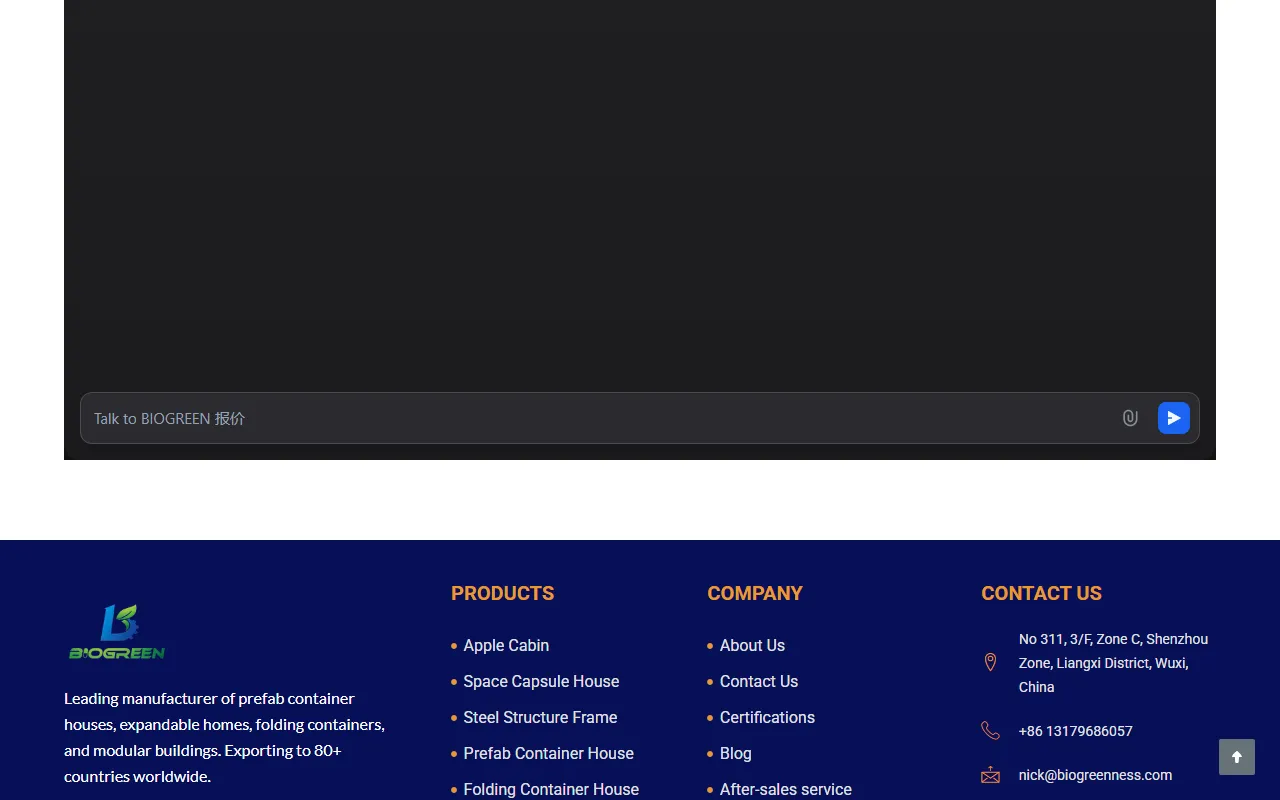Click the nick@biogreenness.com email address
This screenshot has height=800, width=1280.
[x=1095, y=775]
